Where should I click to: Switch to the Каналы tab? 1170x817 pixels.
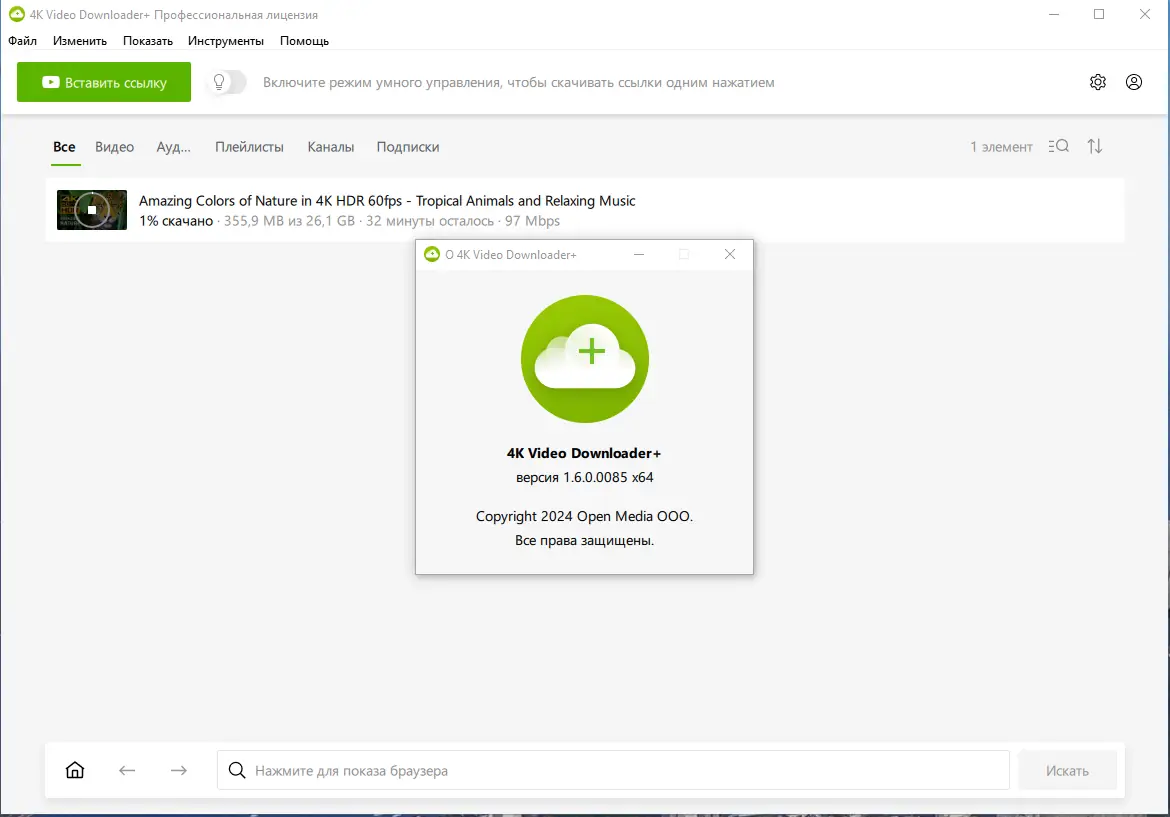(x=331, y=147)
